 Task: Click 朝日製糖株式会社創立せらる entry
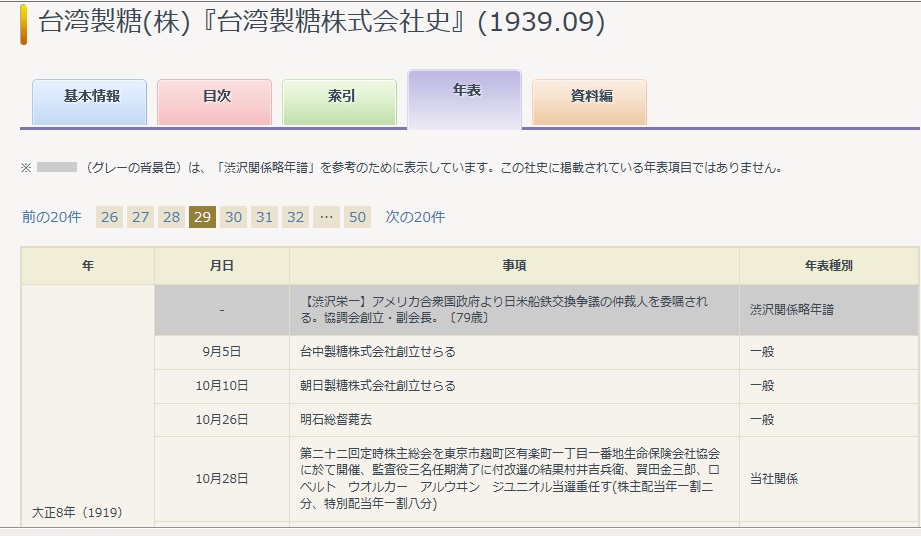coord(378,386)
